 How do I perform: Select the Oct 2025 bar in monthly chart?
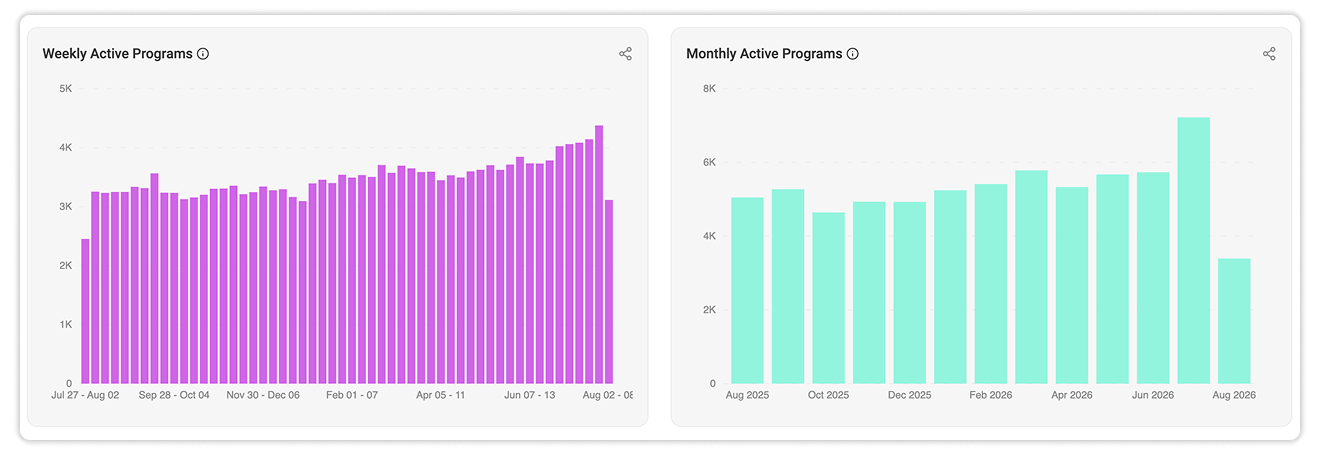(x=828, y=298)
